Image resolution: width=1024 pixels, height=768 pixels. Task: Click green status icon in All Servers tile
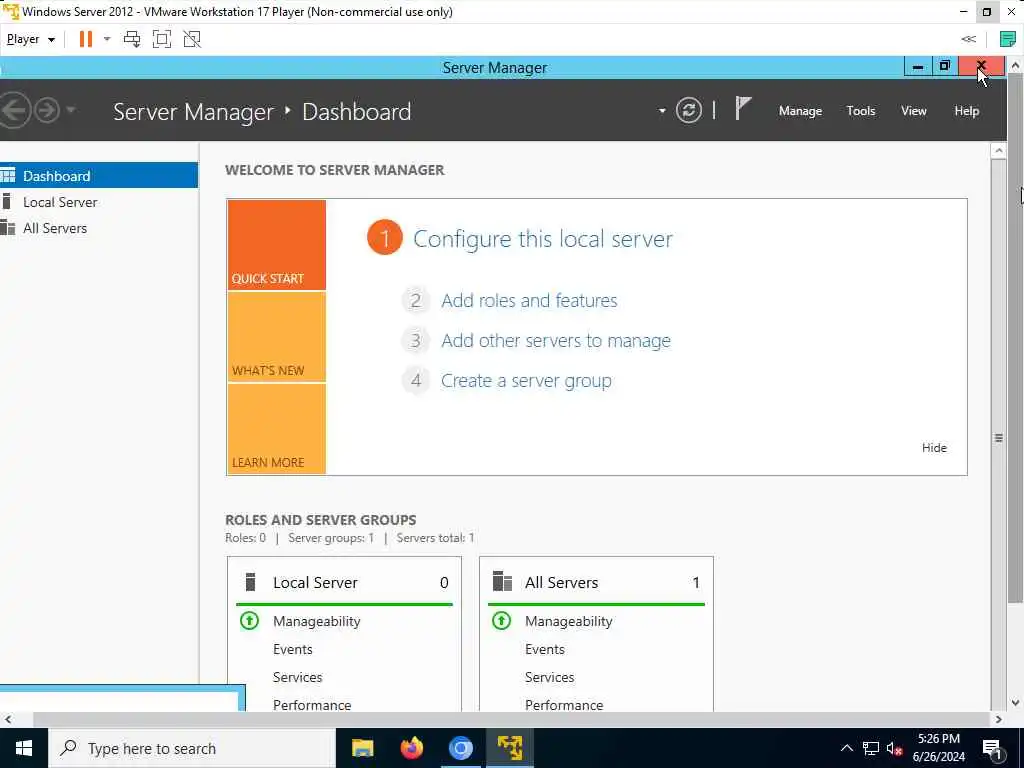coord(502,620)
